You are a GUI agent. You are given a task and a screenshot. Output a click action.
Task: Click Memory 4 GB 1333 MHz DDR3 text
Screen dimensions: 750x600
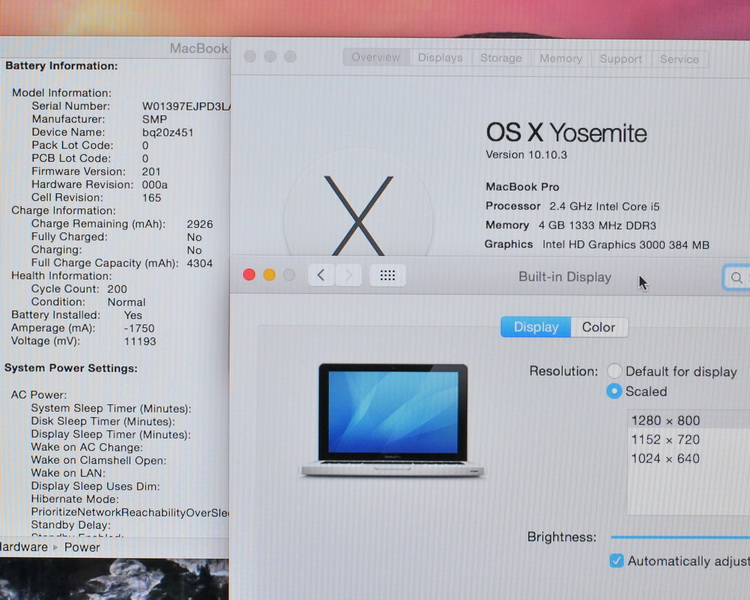click(571, 225)
